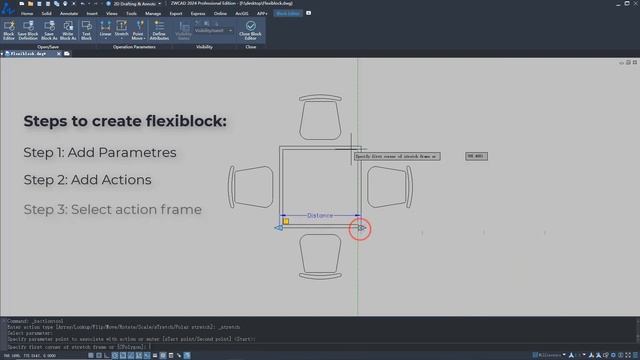Select the Flexiblock.dwg document tab
Screen dimensions: 640x360
29,53
